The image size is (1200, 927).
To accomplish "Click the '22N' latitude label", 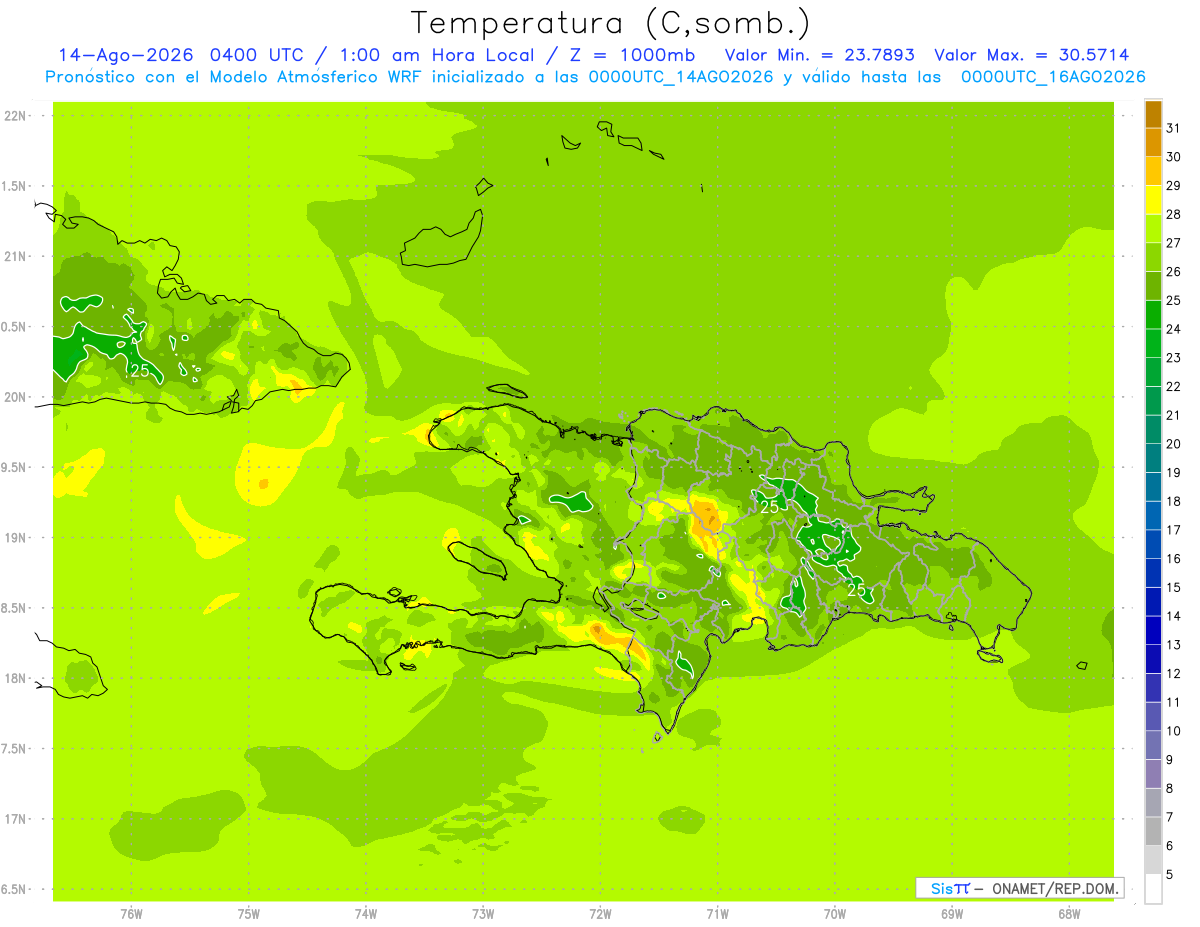I will tap(15, 116).
